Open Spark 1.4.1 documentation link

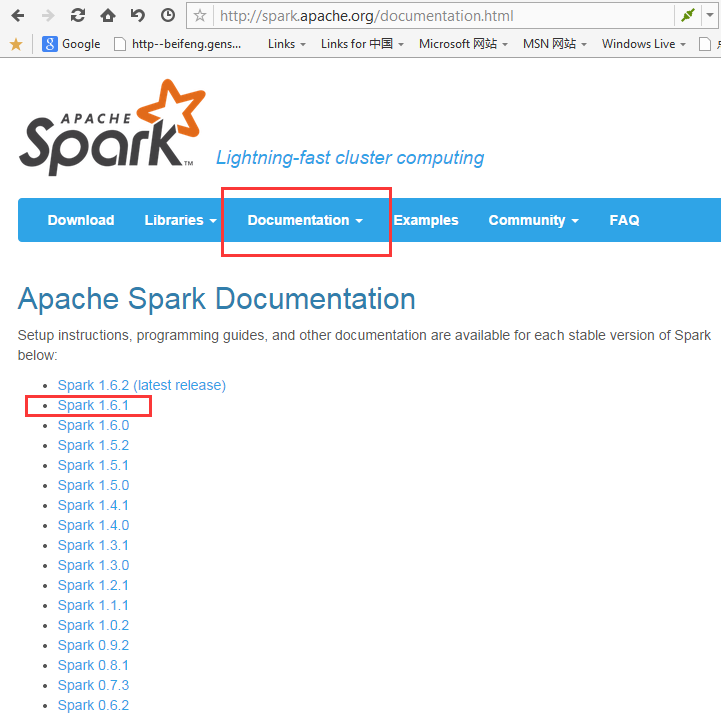tap(93, 505)
